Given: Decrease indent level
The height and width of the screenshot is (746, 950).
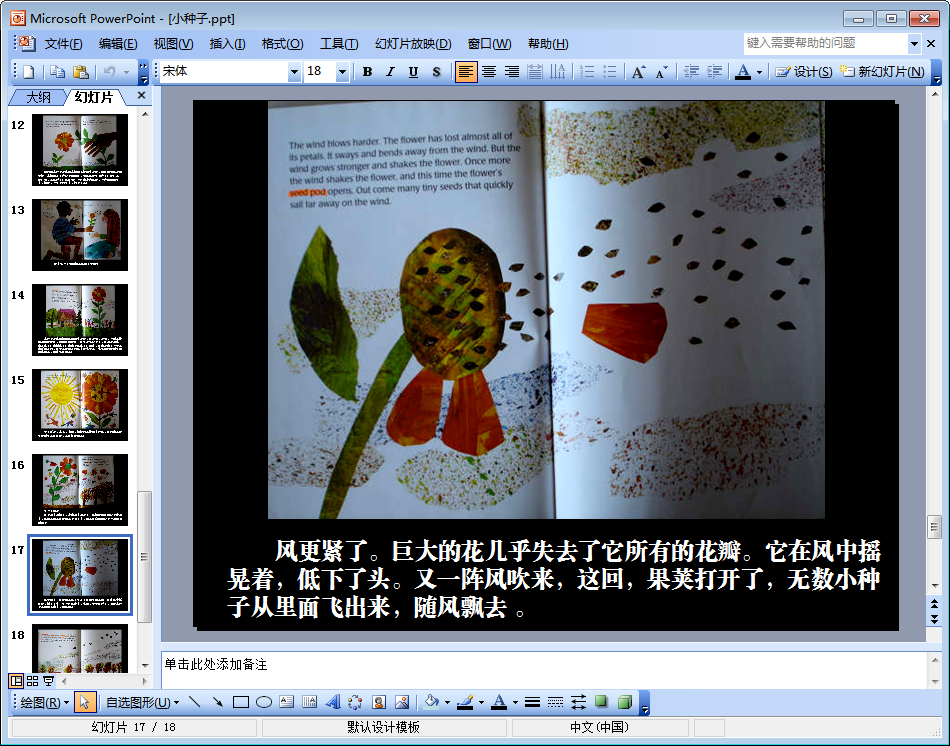Looking at the screenshot, I should (x=691, y=72).
